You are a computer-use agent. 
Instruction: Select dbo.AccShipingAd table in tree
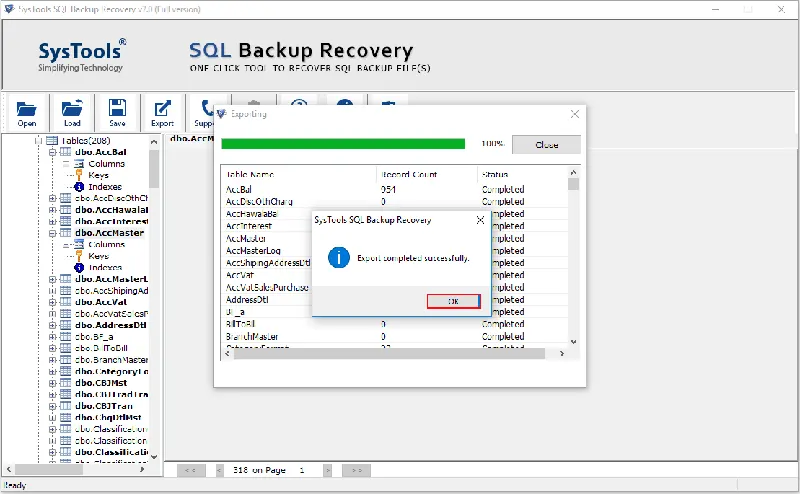click(111, 291)
